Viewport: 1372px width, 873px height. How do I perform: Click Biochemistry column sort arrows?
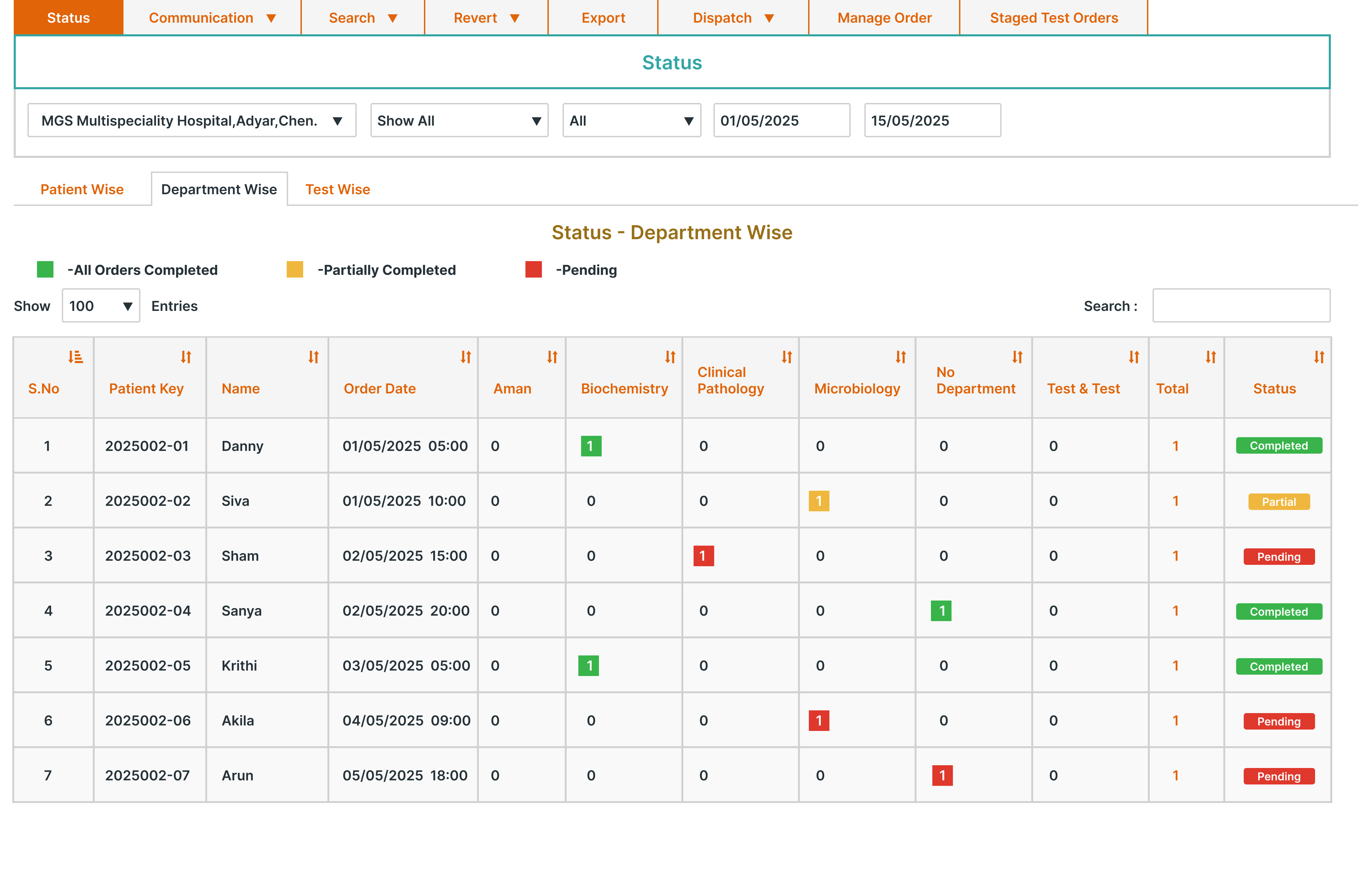[670, 357]
